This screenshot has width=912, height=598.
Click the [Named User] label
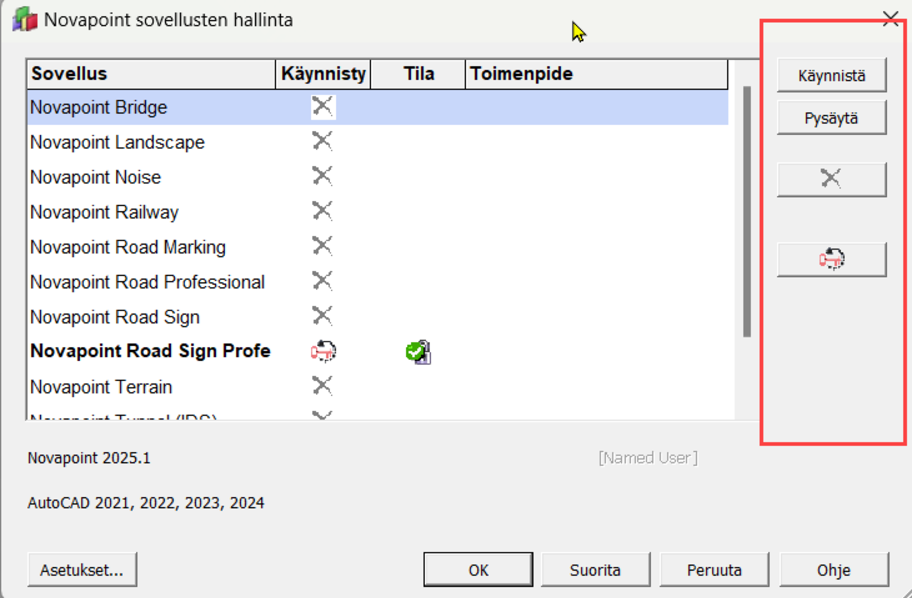coord(648,458)
